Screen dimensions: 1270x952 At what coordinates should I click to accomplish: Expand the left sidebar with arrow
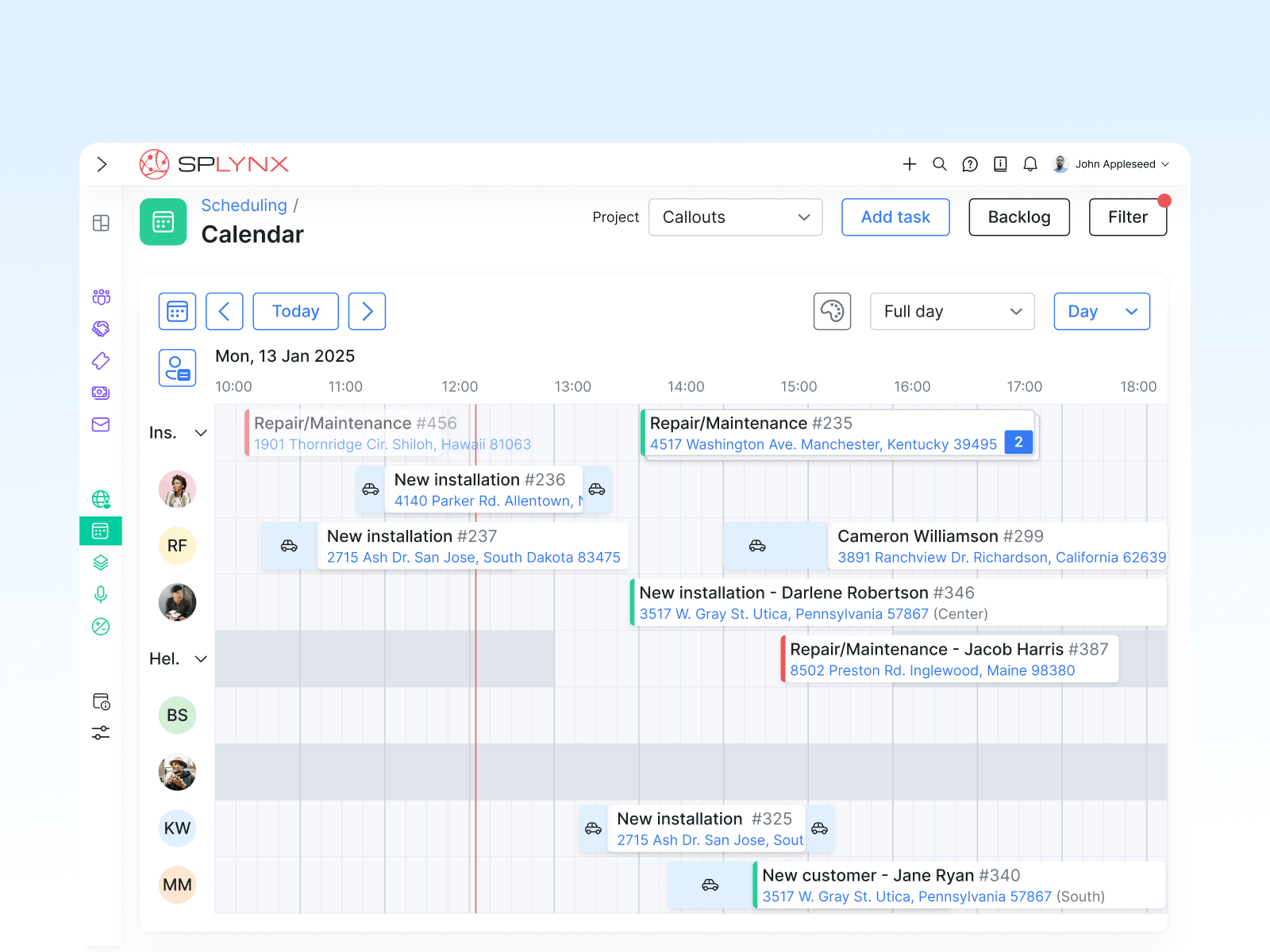click(102, 164)
